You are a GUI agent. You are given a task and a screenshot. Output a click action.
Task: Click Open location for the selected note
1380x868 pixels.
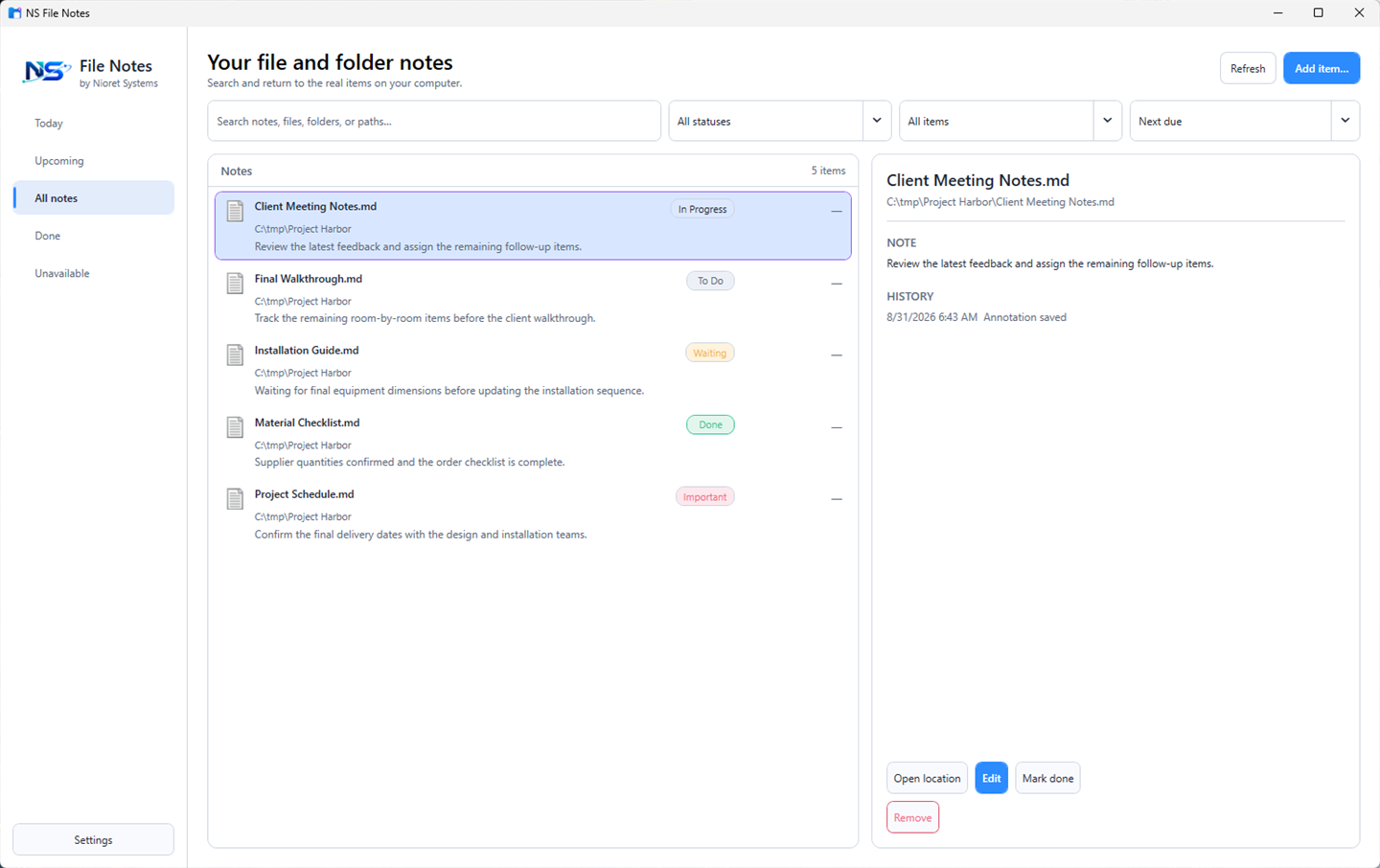(927, 778)
